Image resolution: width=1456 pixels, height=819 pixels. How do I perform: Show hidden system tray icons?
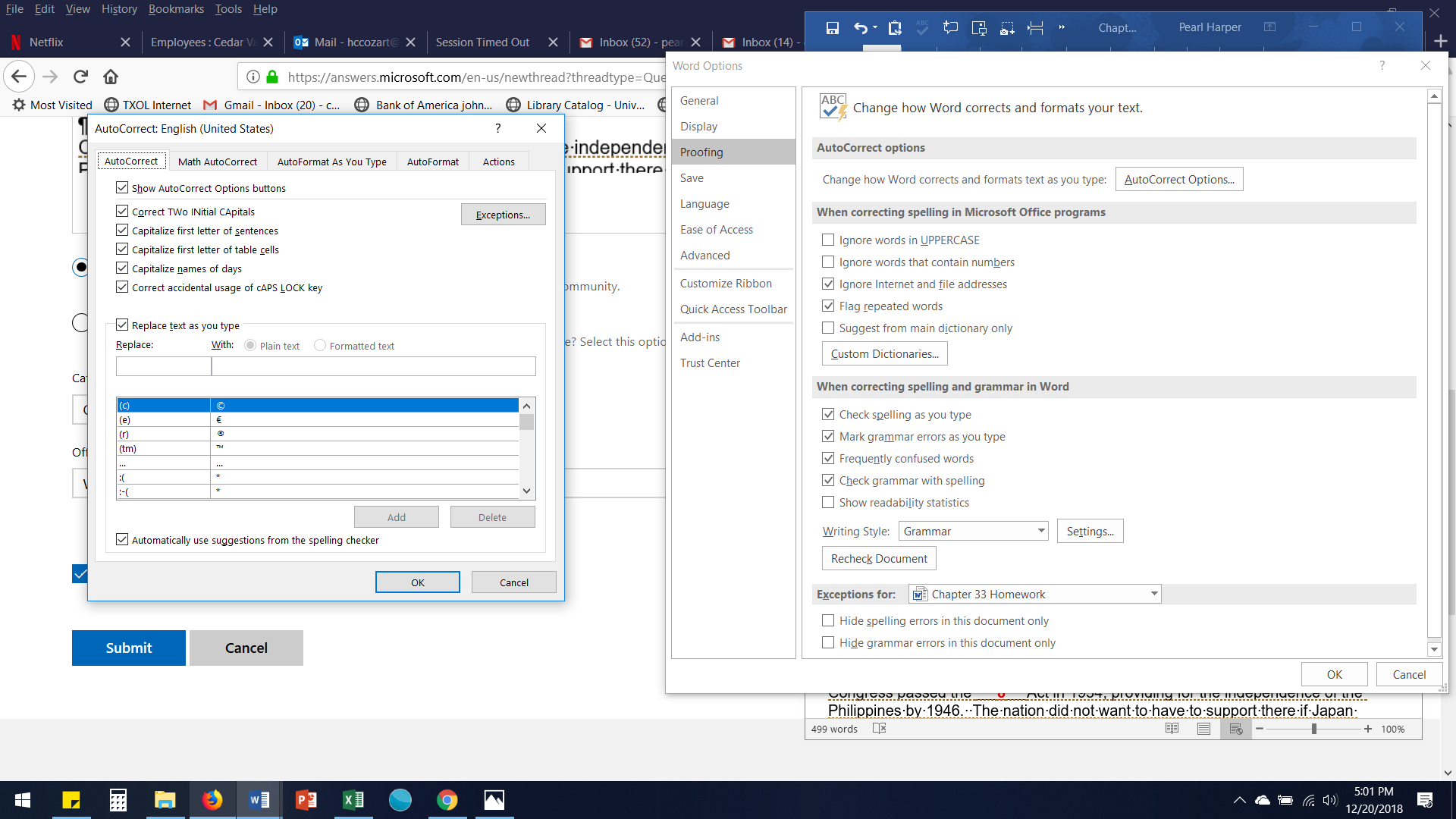click(x=1239, y=800)
